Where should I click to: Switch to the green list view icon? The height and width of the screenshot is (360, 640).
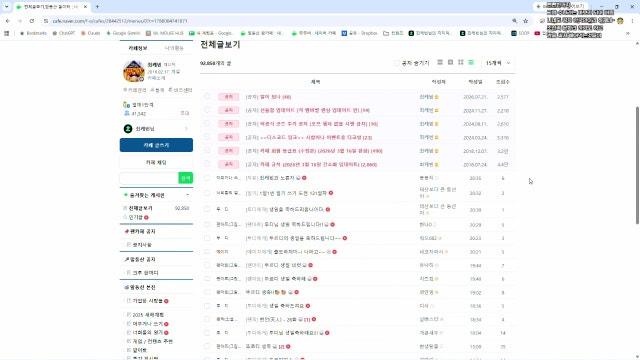pos(471,62)
